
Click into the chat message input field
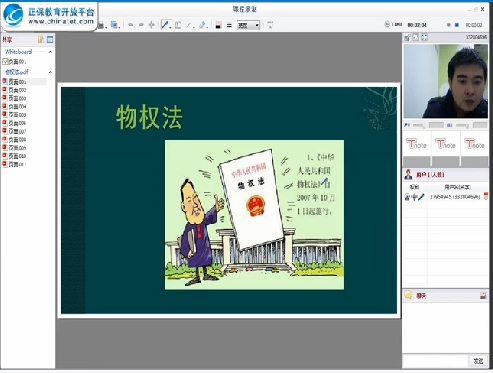click(435, 361)
